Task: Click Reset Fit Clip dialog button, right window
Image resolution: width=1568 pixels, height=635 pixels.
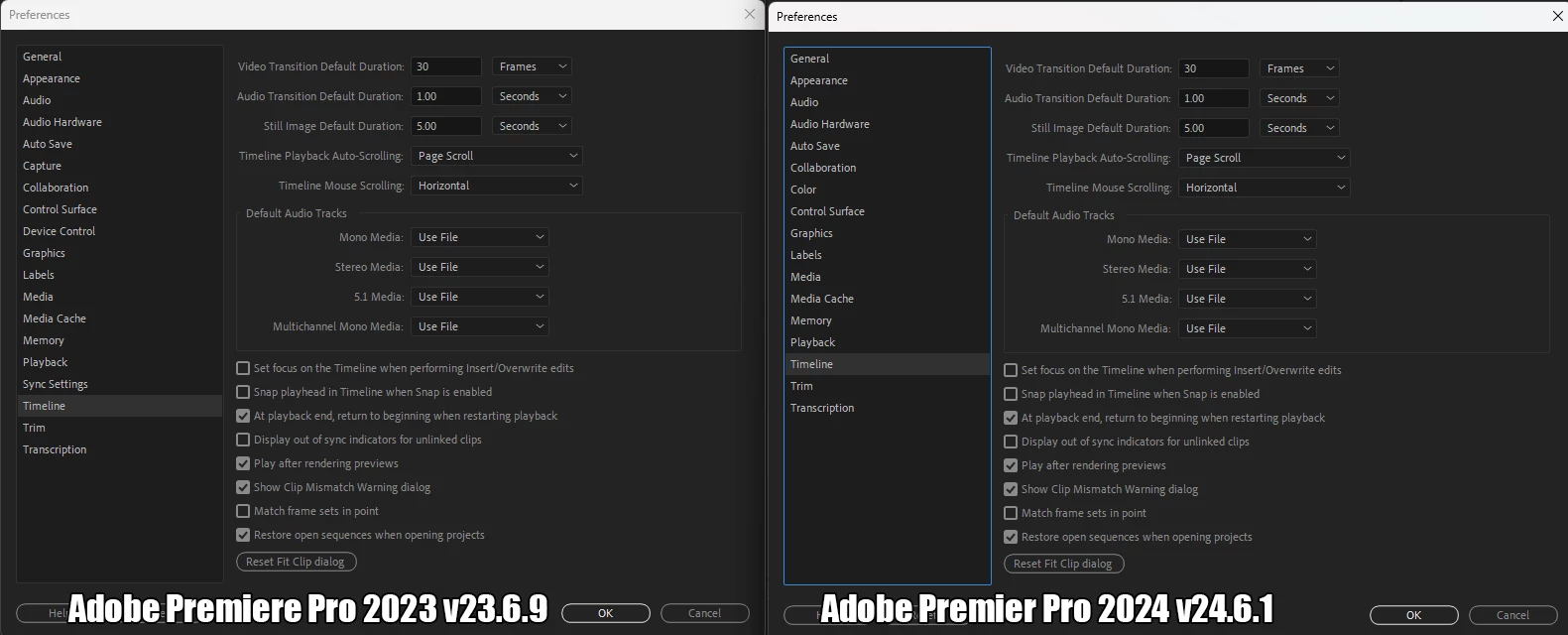Action: (1063, 564)
